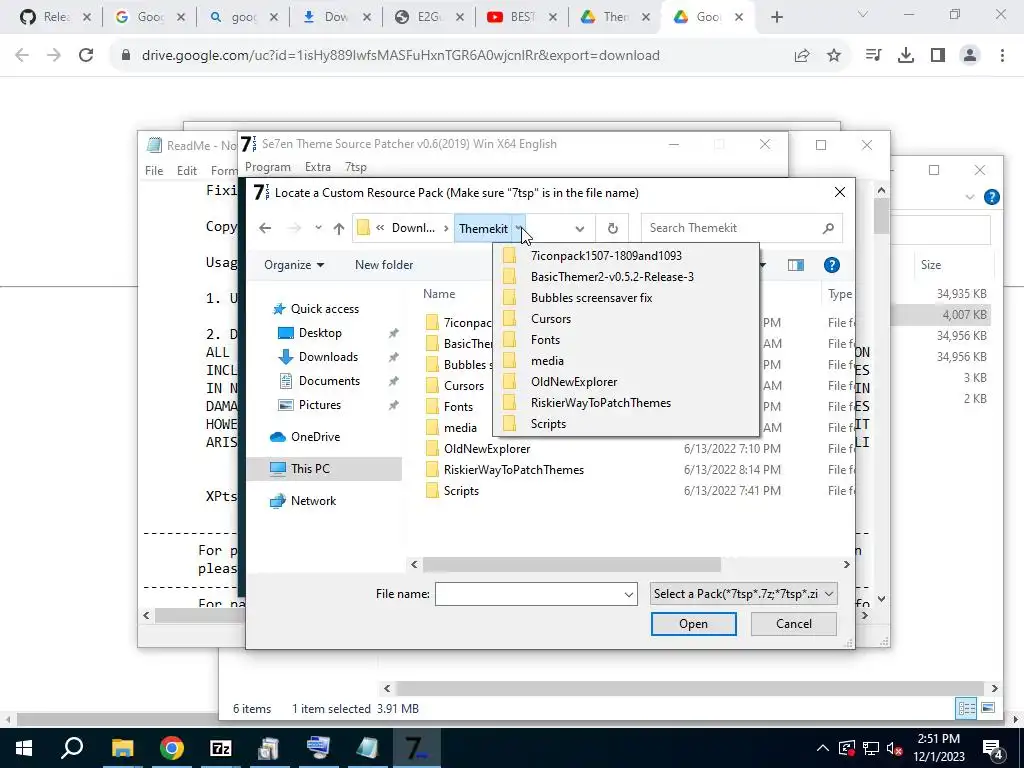Go up one folder level in dialog
The image size is (1024, 768).
(338, 228)
